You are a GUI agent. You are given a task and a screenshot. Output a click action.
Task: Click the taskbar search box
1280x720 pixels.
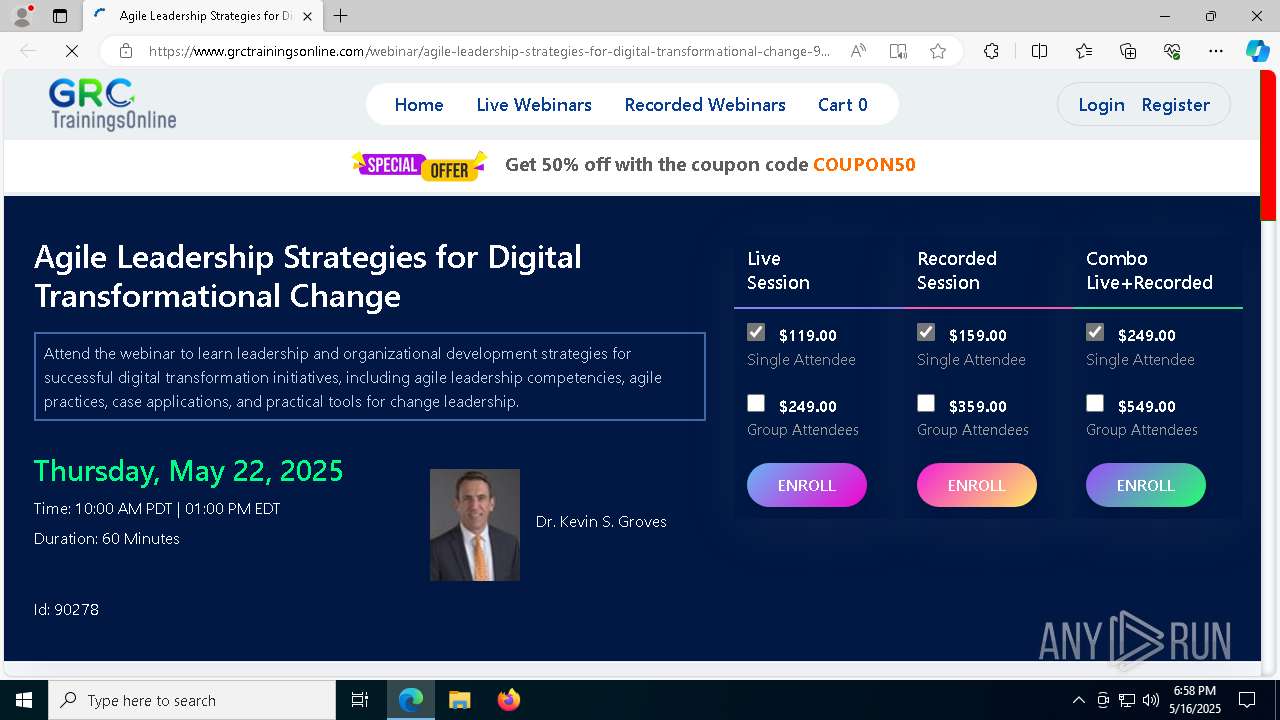(x=192, y=700)
